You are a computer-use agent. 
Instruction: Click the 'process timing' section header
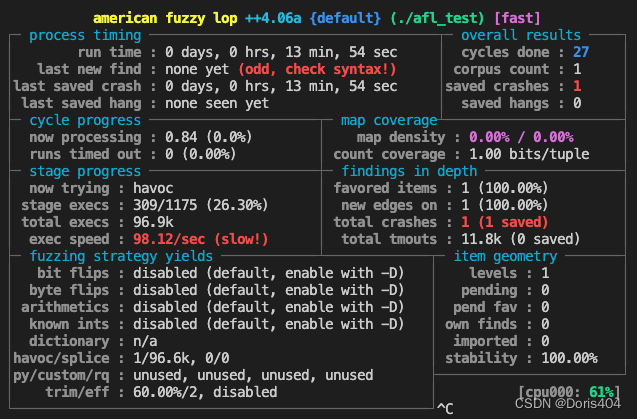(x=85, y=36)
